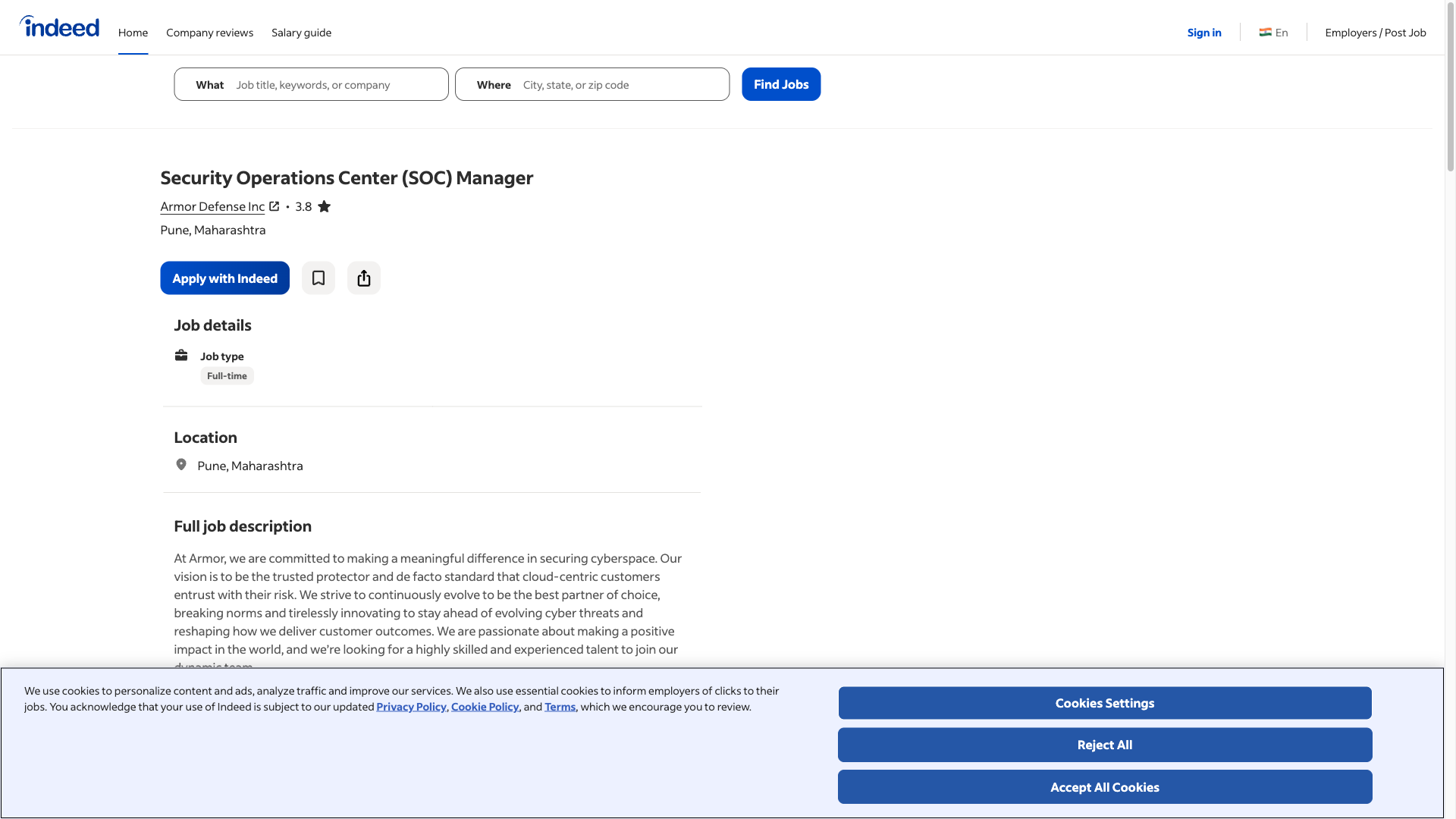Open Armor Defense Inc company link
The width and height of the screenshot is (1456, 819).
coord(212,206)
